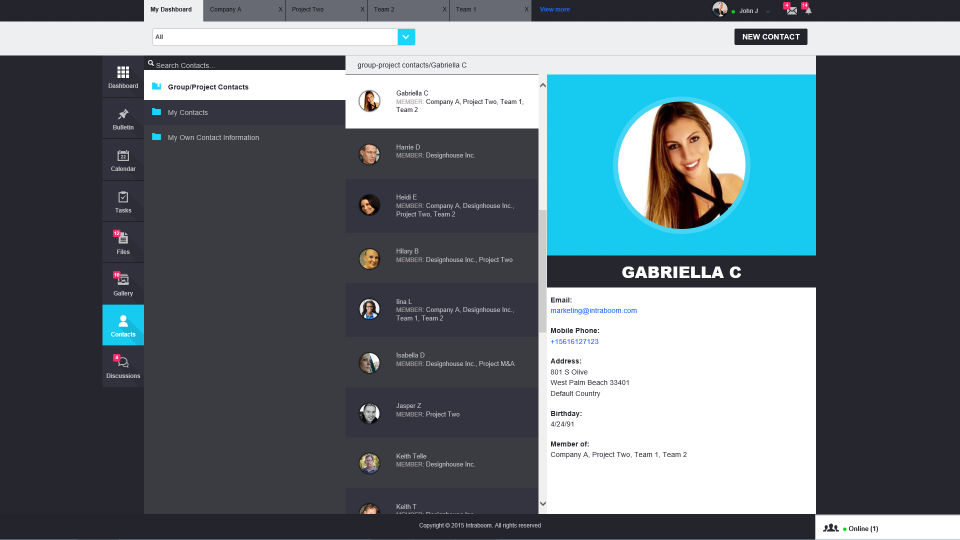Open the mail envelope notifications icon
This screenshot has width=960, height=540.
(791, 10)
